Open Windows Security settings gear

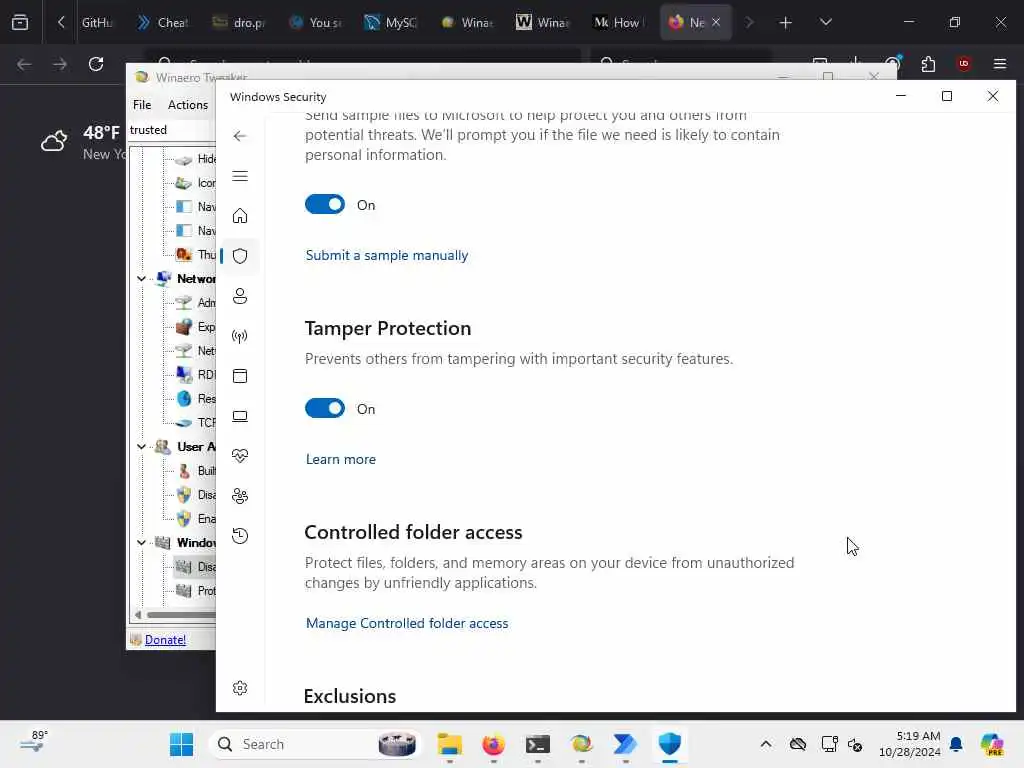pos(240,688)
